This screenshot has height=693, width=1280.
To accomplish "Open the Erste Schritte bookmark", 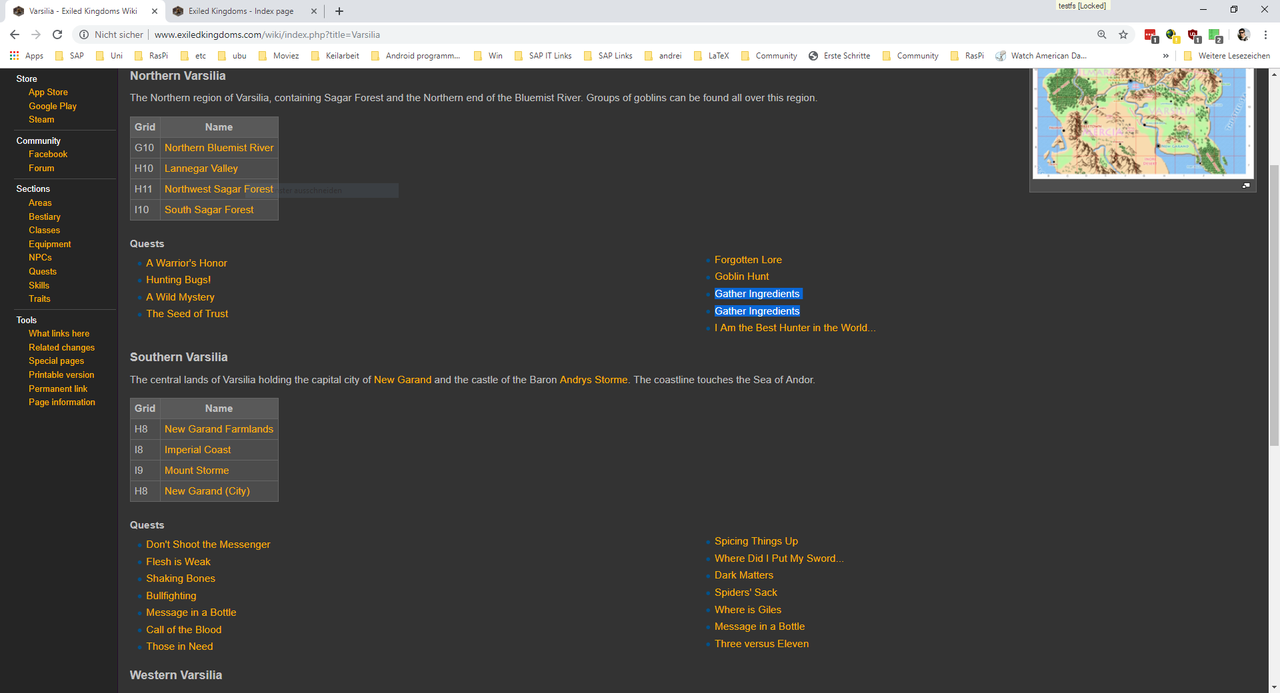I will [x=839, y=56].
